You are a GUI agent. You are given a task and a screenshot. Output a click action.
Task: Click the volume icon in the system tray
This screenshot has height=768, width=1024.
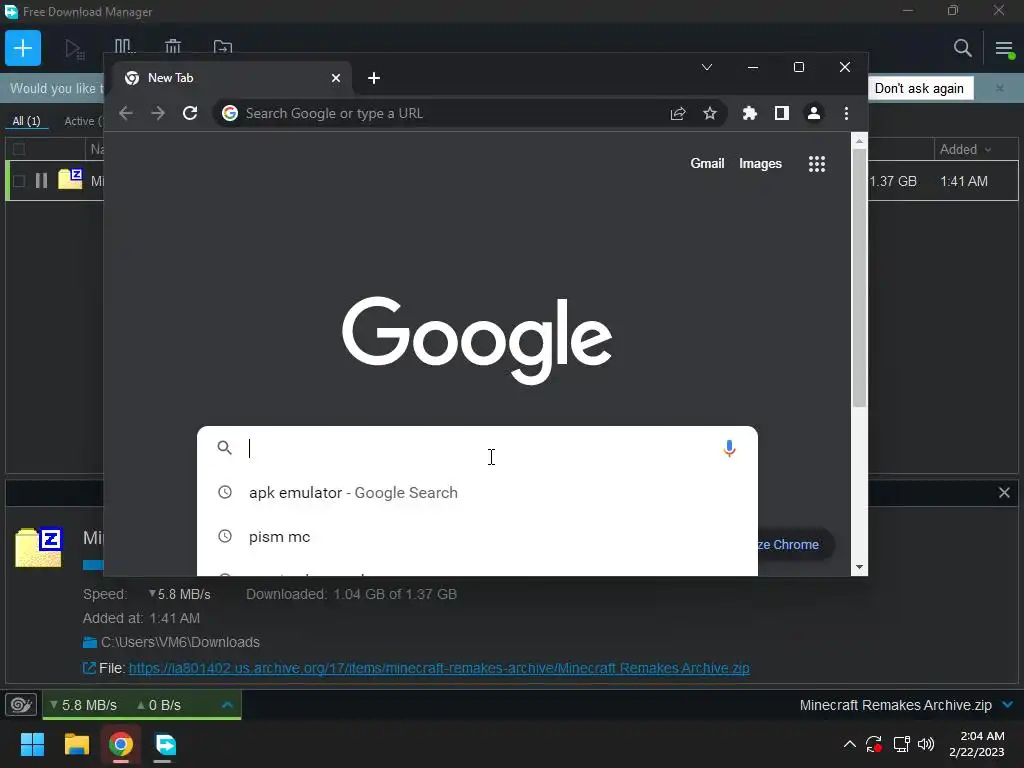click(x=926, y=744)
